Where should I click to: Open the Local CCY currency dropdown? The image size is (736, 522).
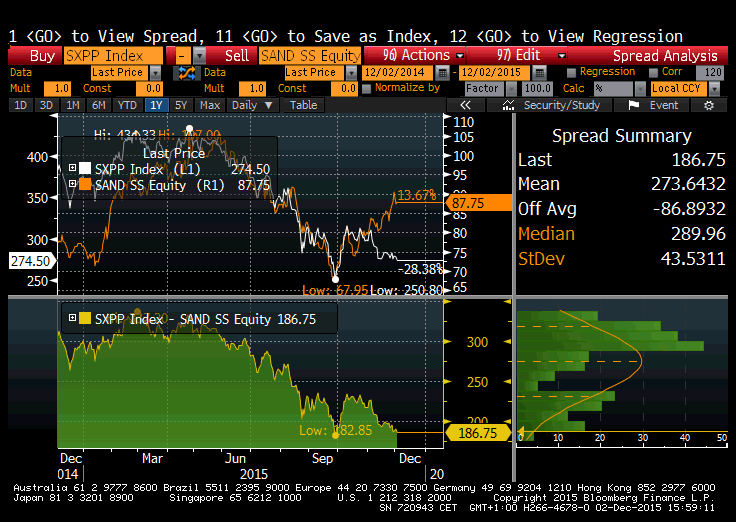point(714,89)
